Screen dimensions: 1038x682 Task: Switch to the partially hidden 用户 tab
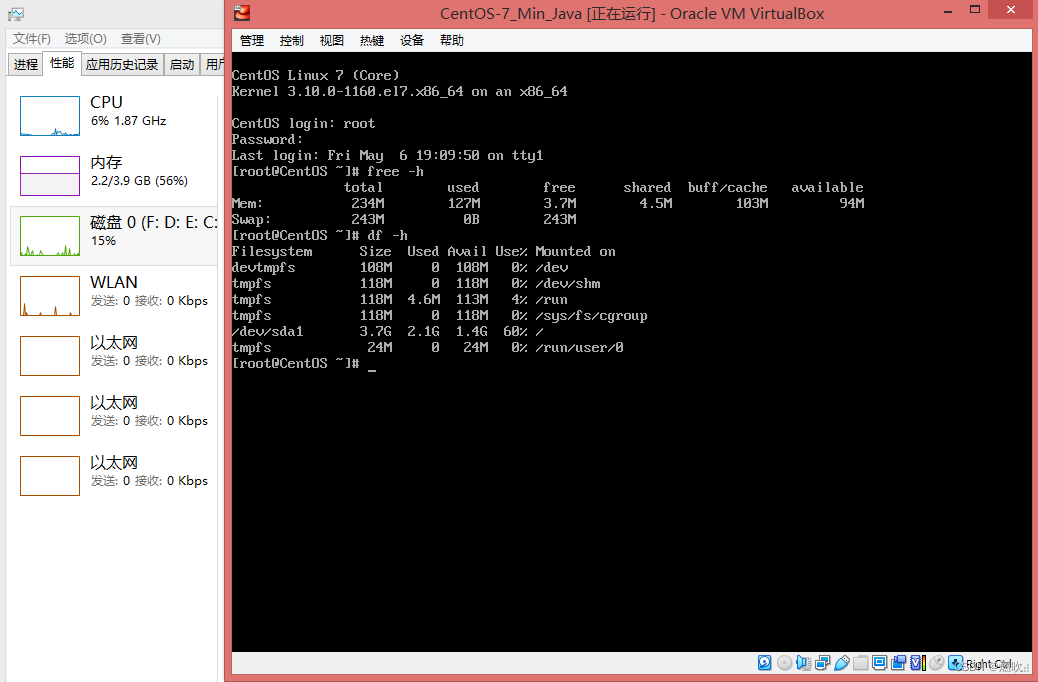pos(212,64)
